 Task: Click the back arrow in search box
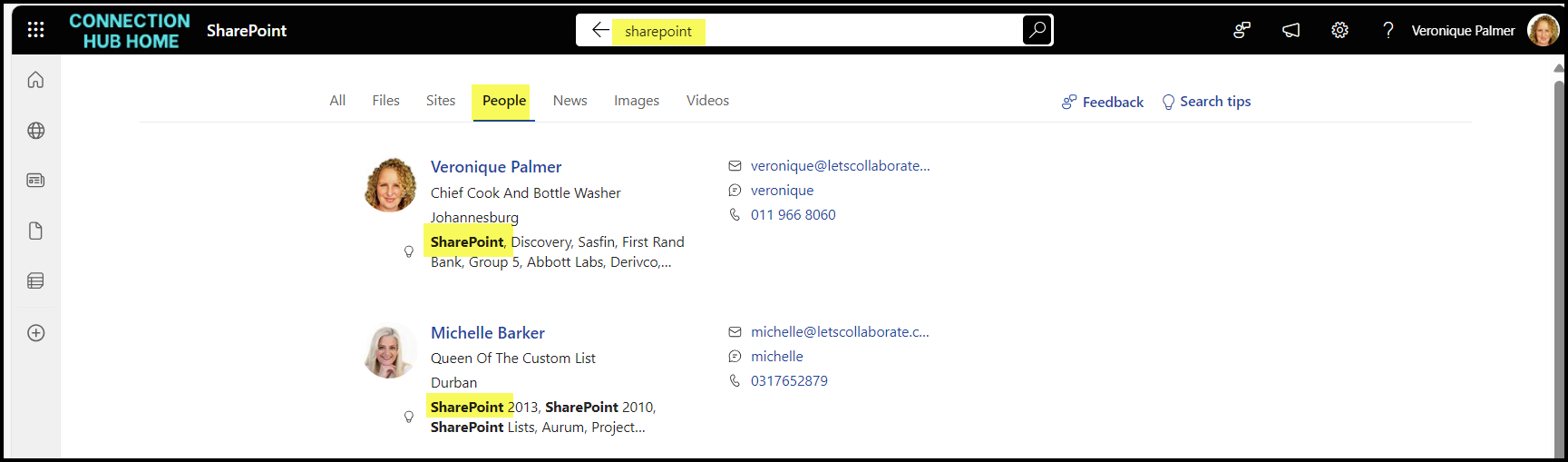pyautogui.click(x=599, y=30)
